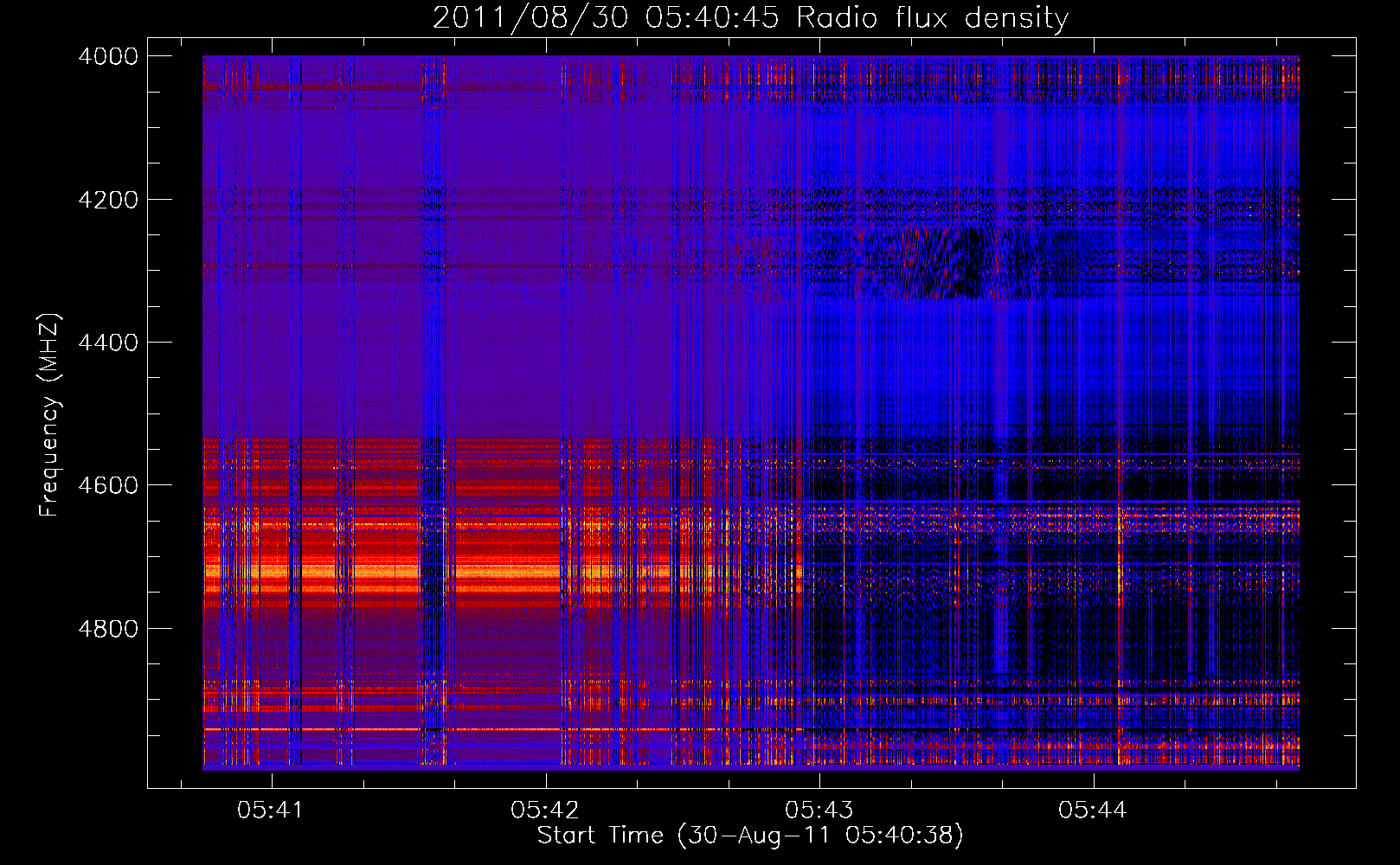Click the 05:42 time tick label
Image resolution: width=1400 pixels, height=865 pixels.
[545, 811]
